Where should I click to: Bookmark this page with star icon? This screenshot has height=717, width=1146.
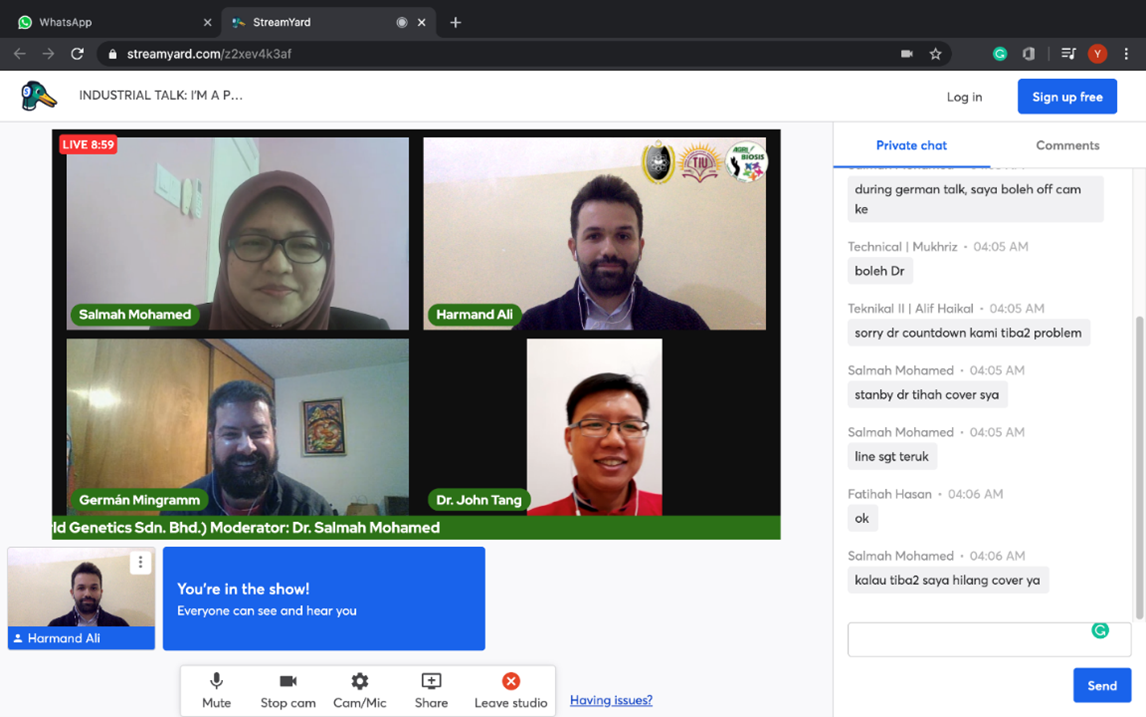click(935, 54)
